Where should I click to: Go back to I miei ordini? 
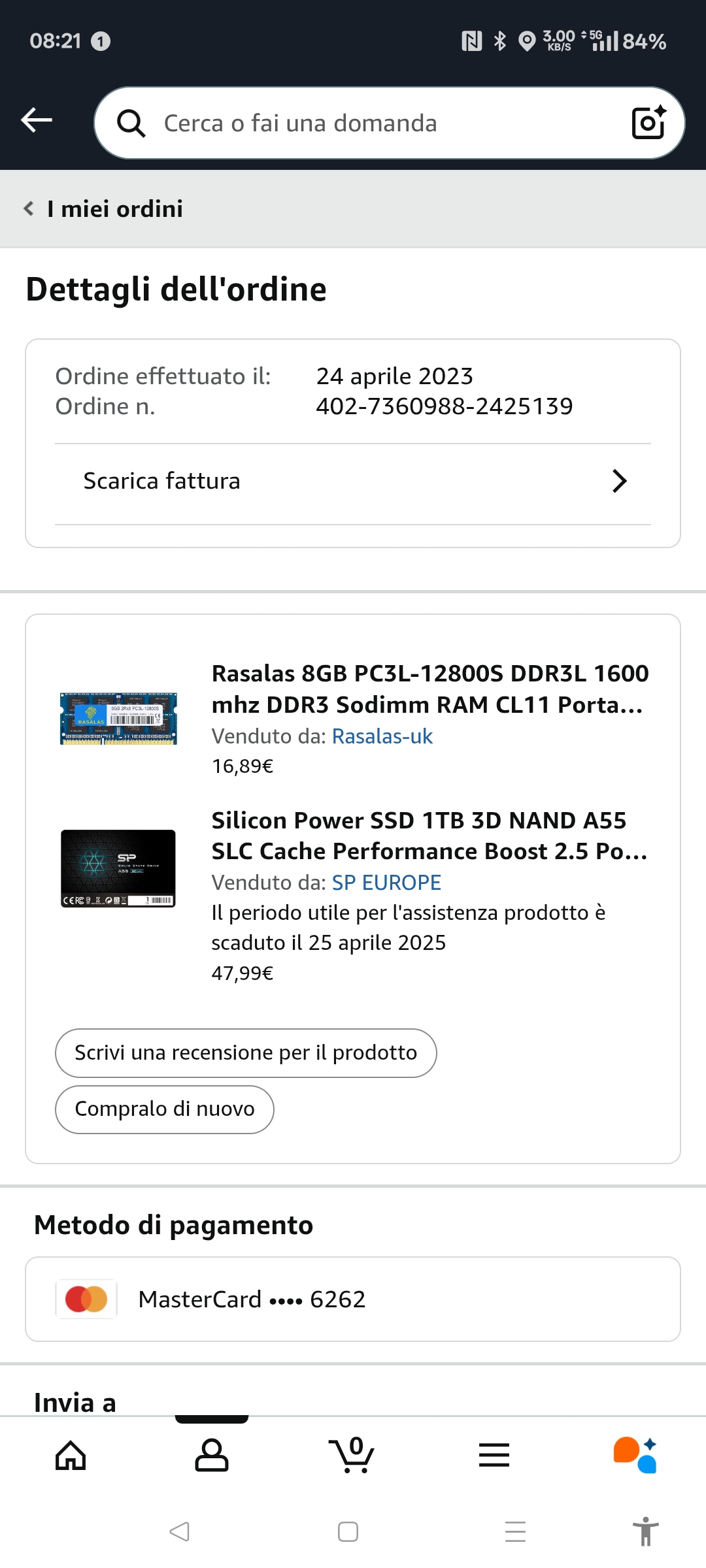coord(105,209)
